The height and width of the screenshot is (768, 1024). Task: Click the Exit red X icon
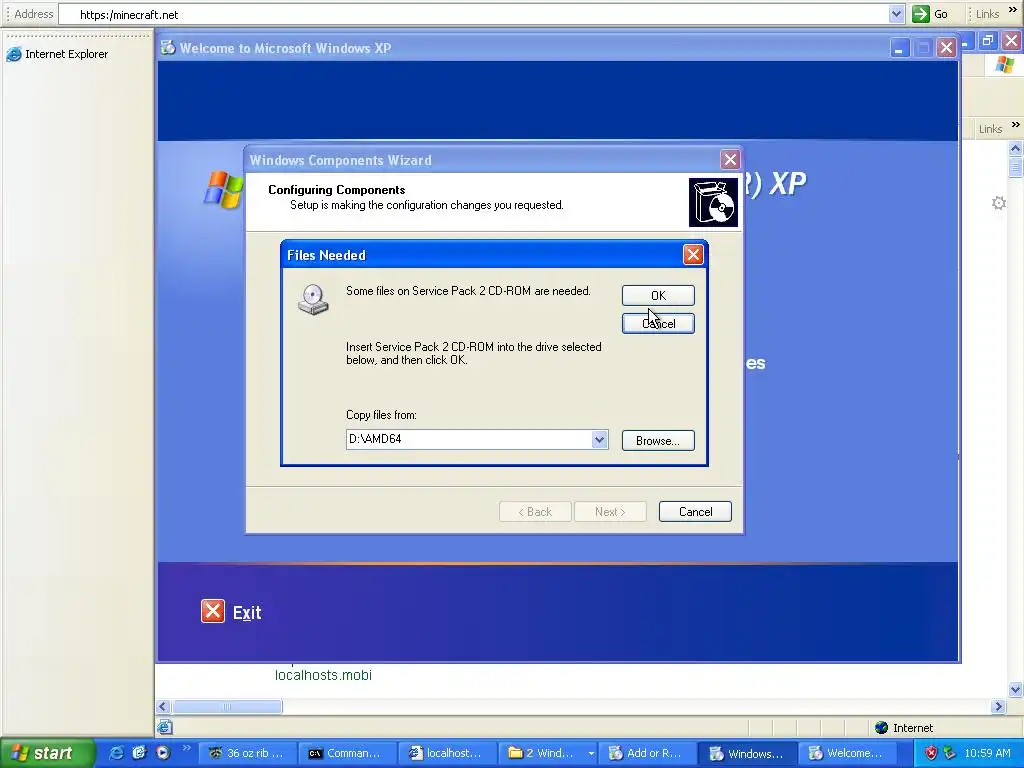click(213, 611)
